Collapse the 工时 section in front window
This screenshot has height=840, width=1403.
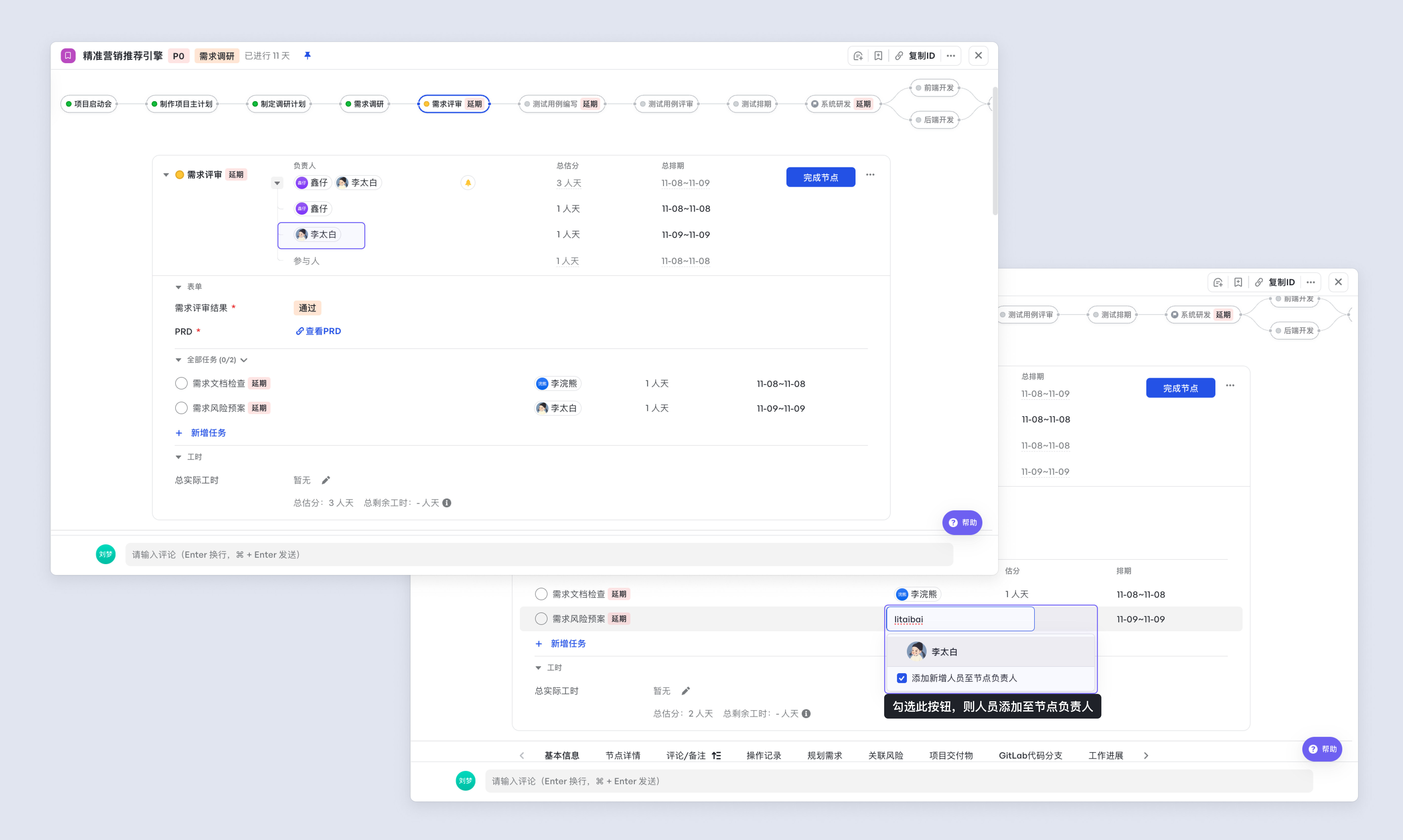click(x=178, y=457)
